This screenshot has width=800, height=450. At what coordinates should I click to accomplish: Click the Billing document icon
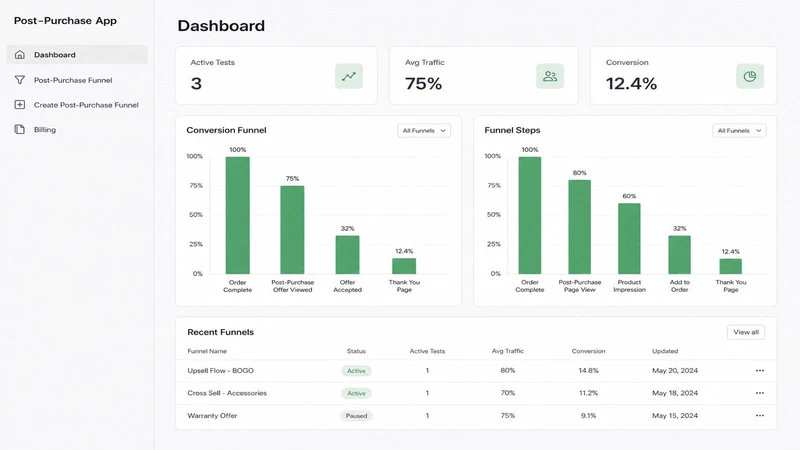click(x=19, y=129)
